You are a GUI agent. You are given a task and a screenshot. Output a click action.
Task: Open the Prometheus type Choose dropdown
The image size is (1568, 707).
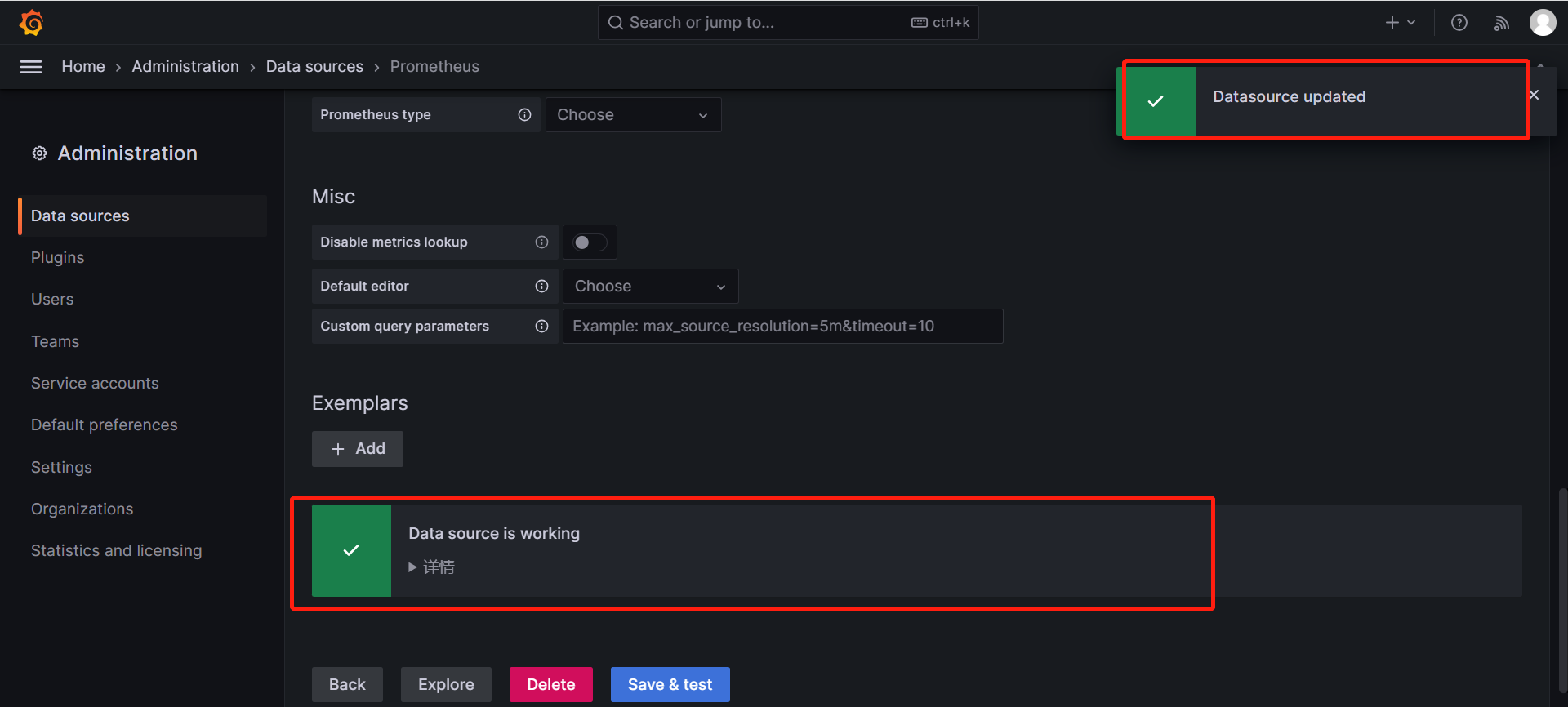click(x=633, y=115)
